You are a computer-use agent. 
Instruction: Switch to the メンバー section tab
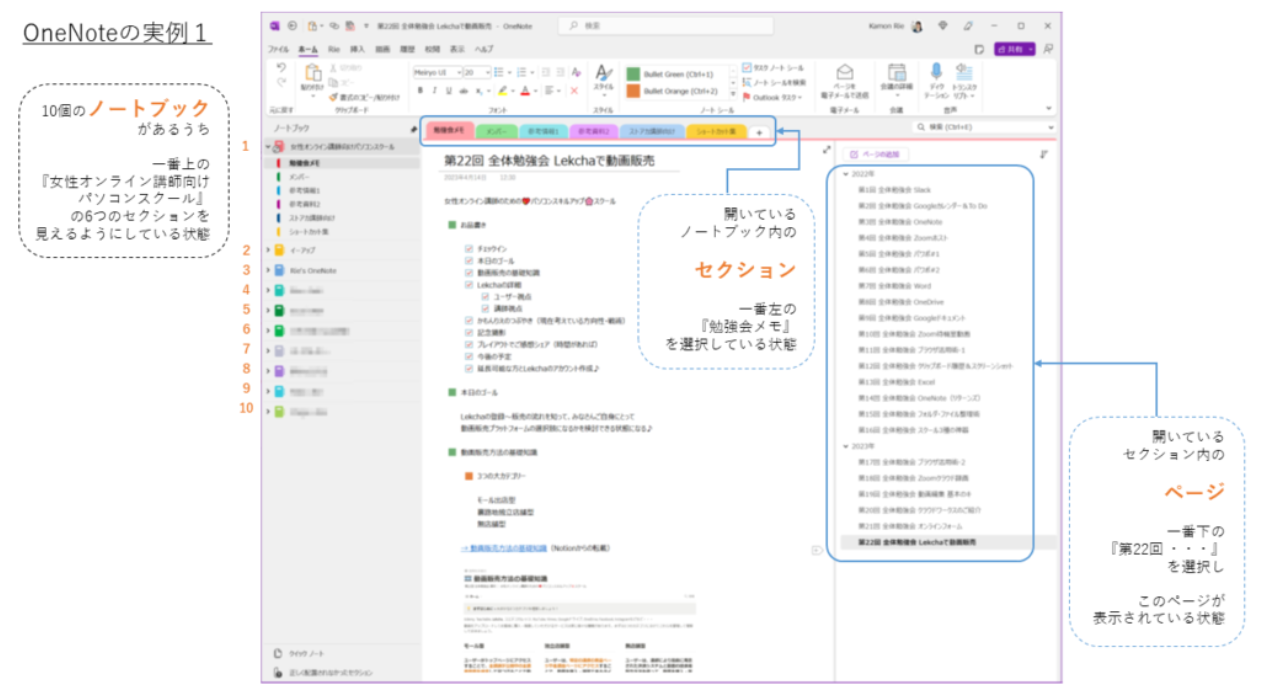pyautogui.click(x=494, y=131)
